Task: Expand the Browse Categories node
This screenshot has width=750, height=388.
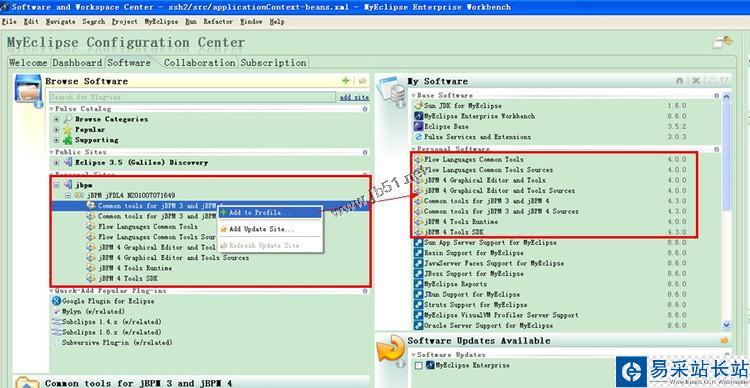Action: click(x=56, y=119)
